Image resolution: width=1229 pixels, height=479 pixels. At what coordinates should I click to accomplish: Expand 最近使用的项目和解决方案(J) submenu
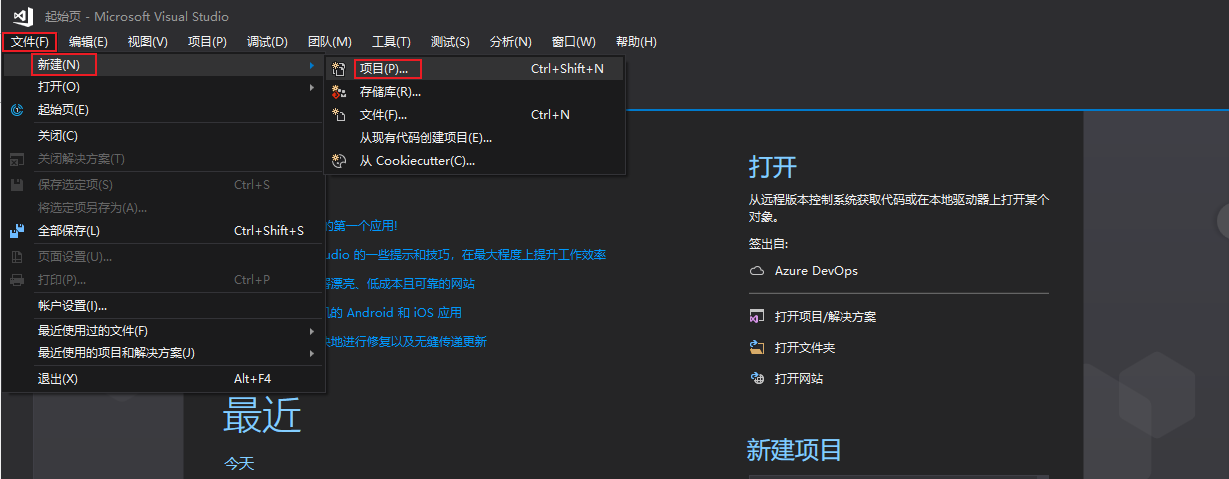pos(164,353)
